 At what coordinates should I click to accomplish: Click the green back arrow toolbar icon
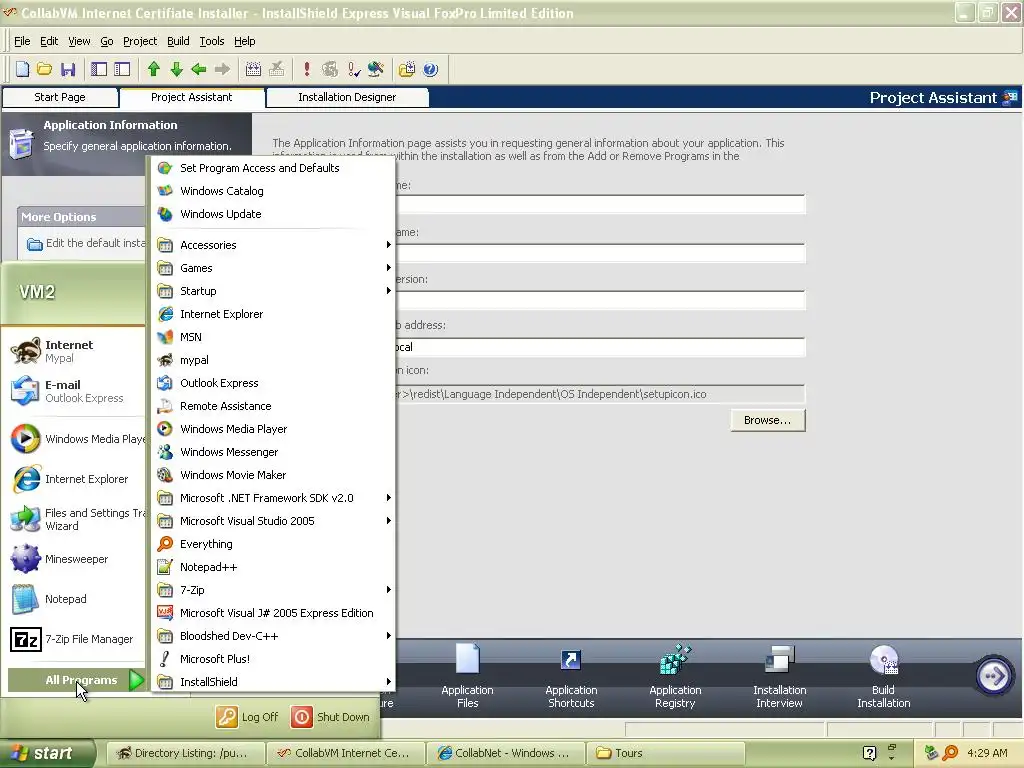[x=199, y=69]
